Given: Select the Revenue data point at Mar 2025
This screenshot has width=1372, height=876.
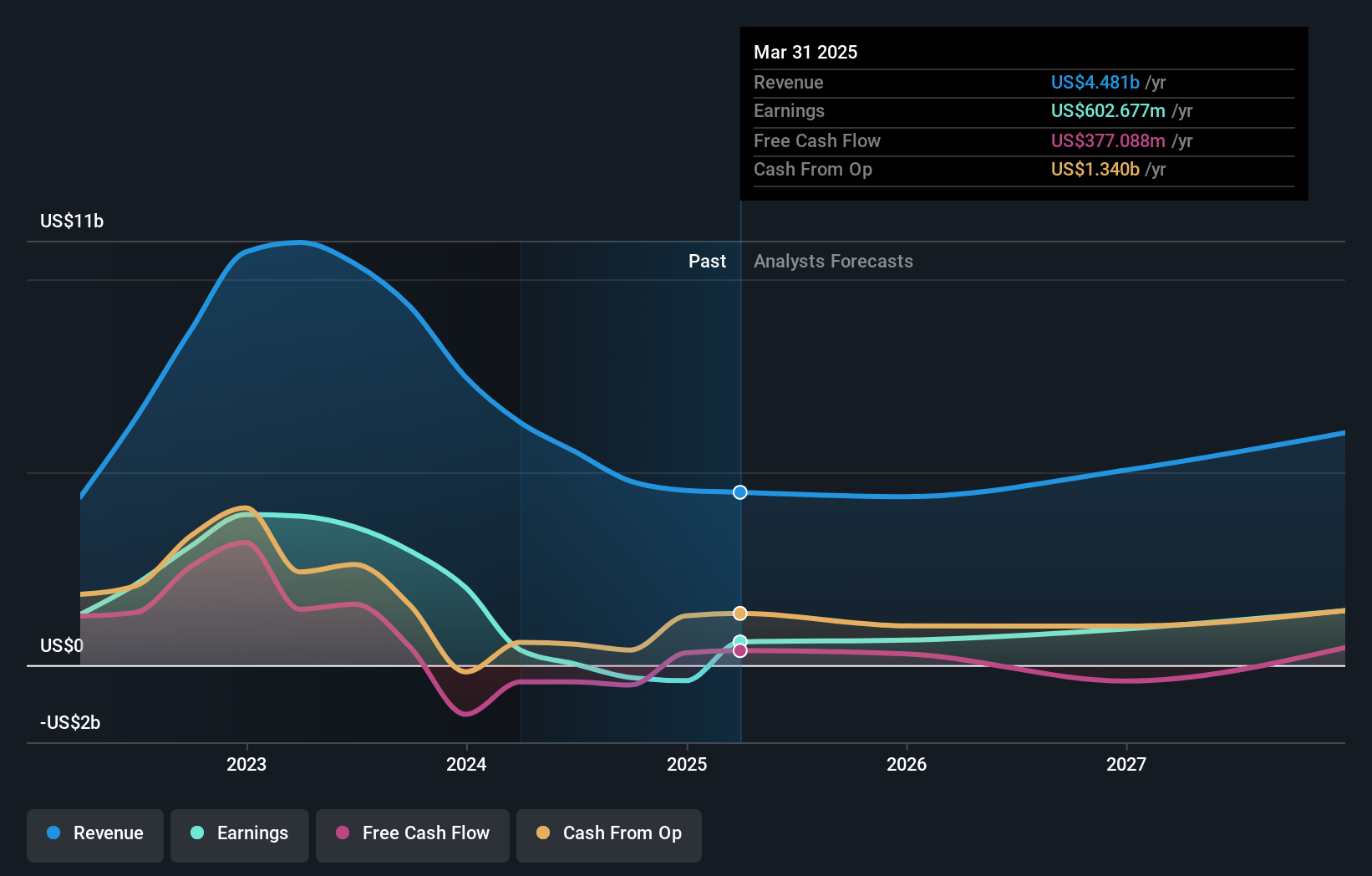Looking at the screenshot, I should point(740,492).
